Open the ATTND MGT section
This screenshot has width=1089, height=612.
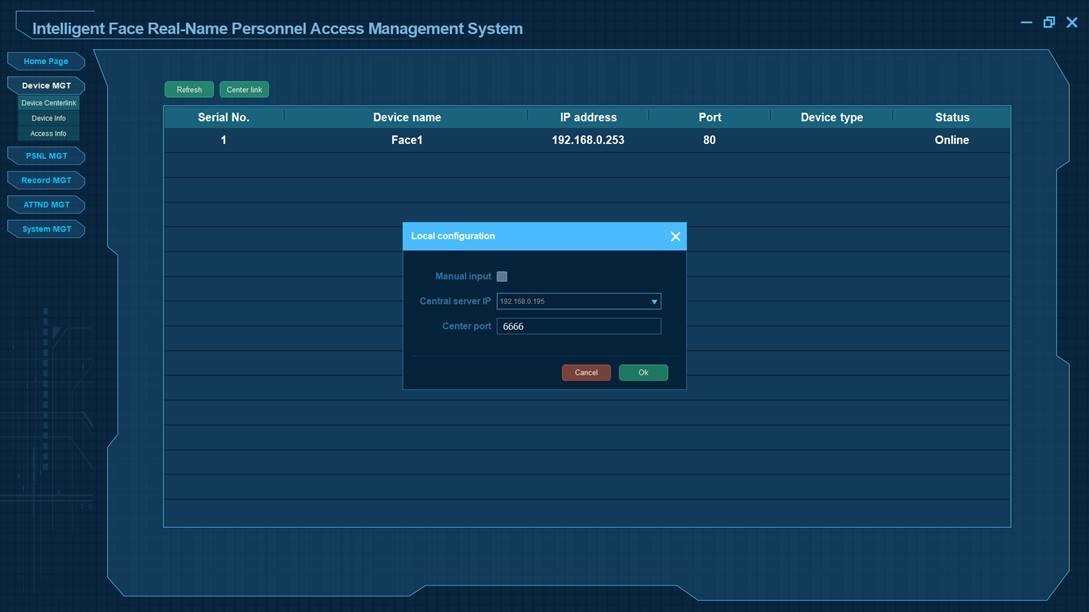[x=46, y=205]
